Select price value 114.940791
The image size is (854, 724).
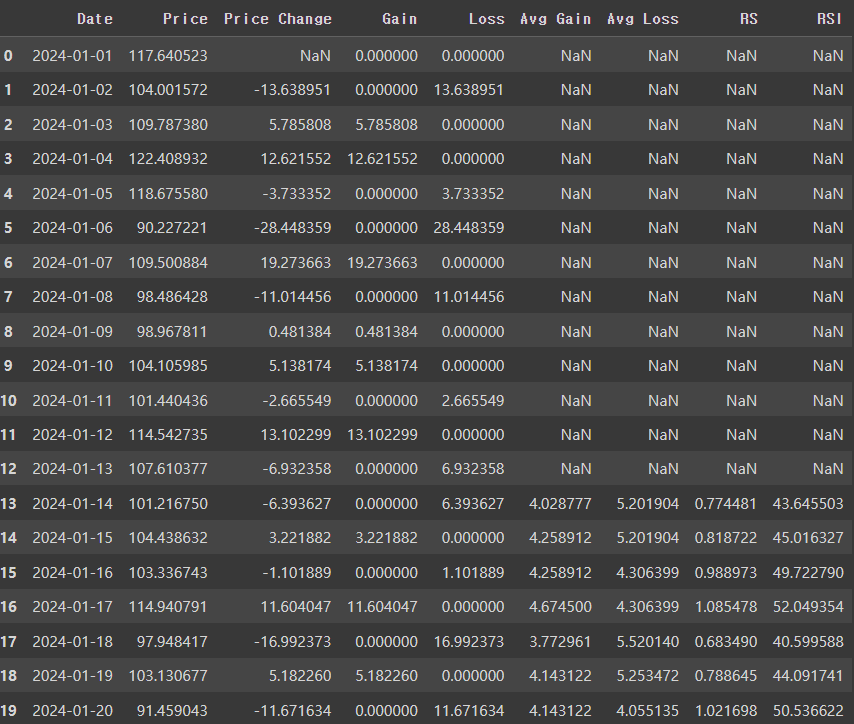tap(168, 607)
